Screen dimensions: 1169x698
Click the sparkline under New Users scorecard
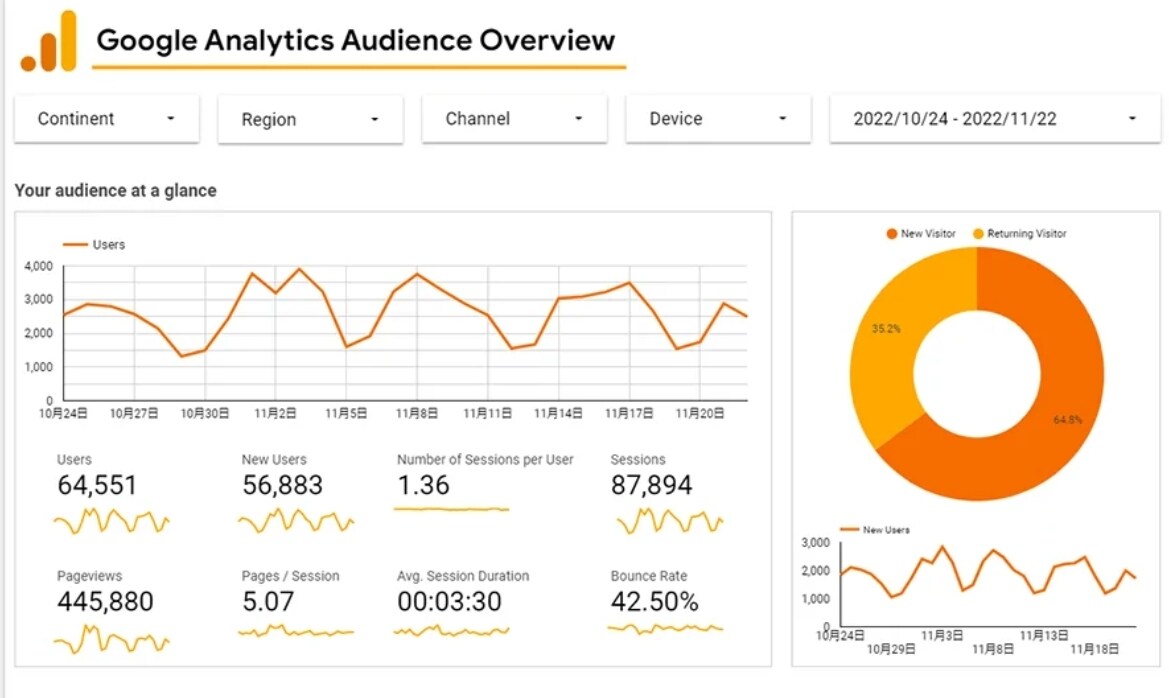296,521
